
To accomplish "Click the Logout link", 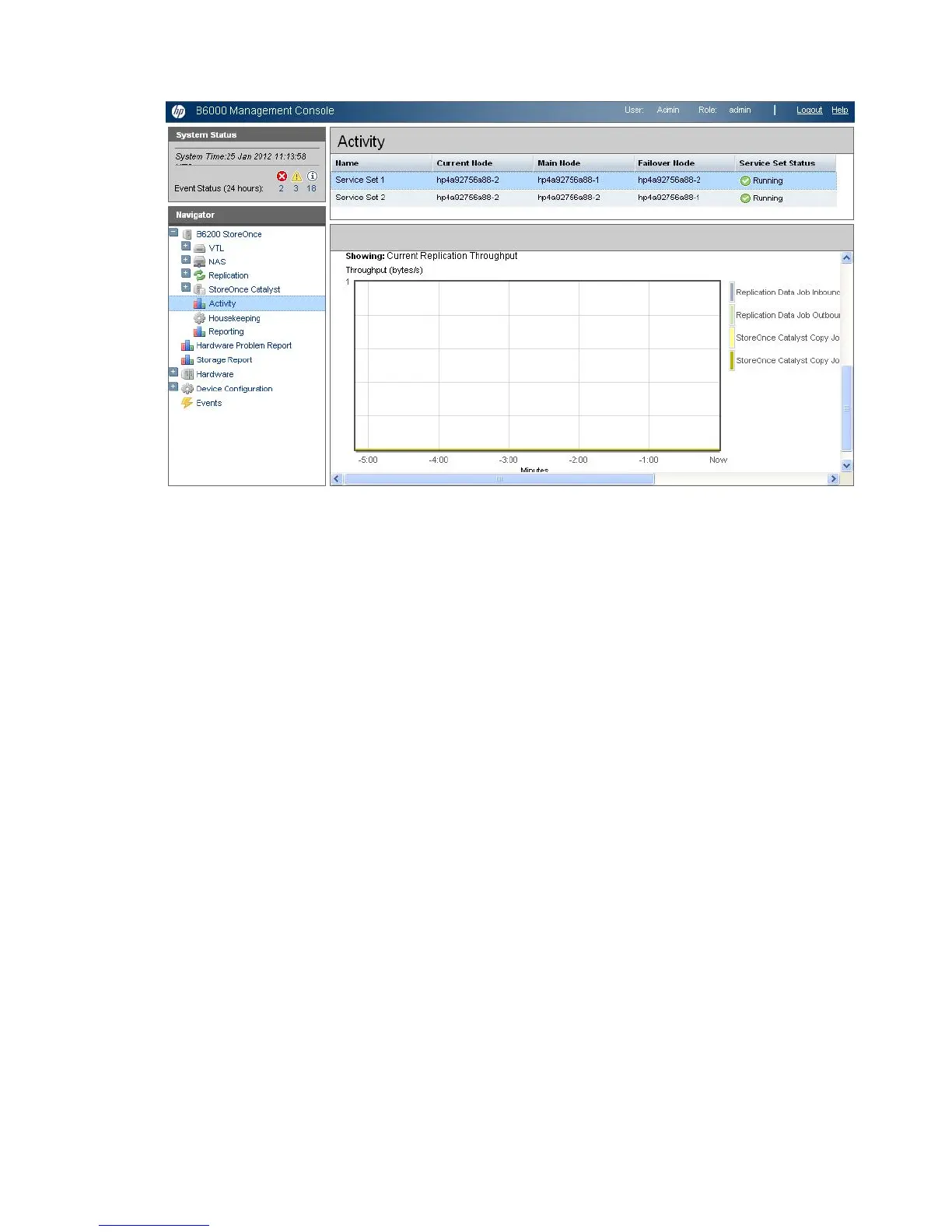I will click(x=809, y=110).
